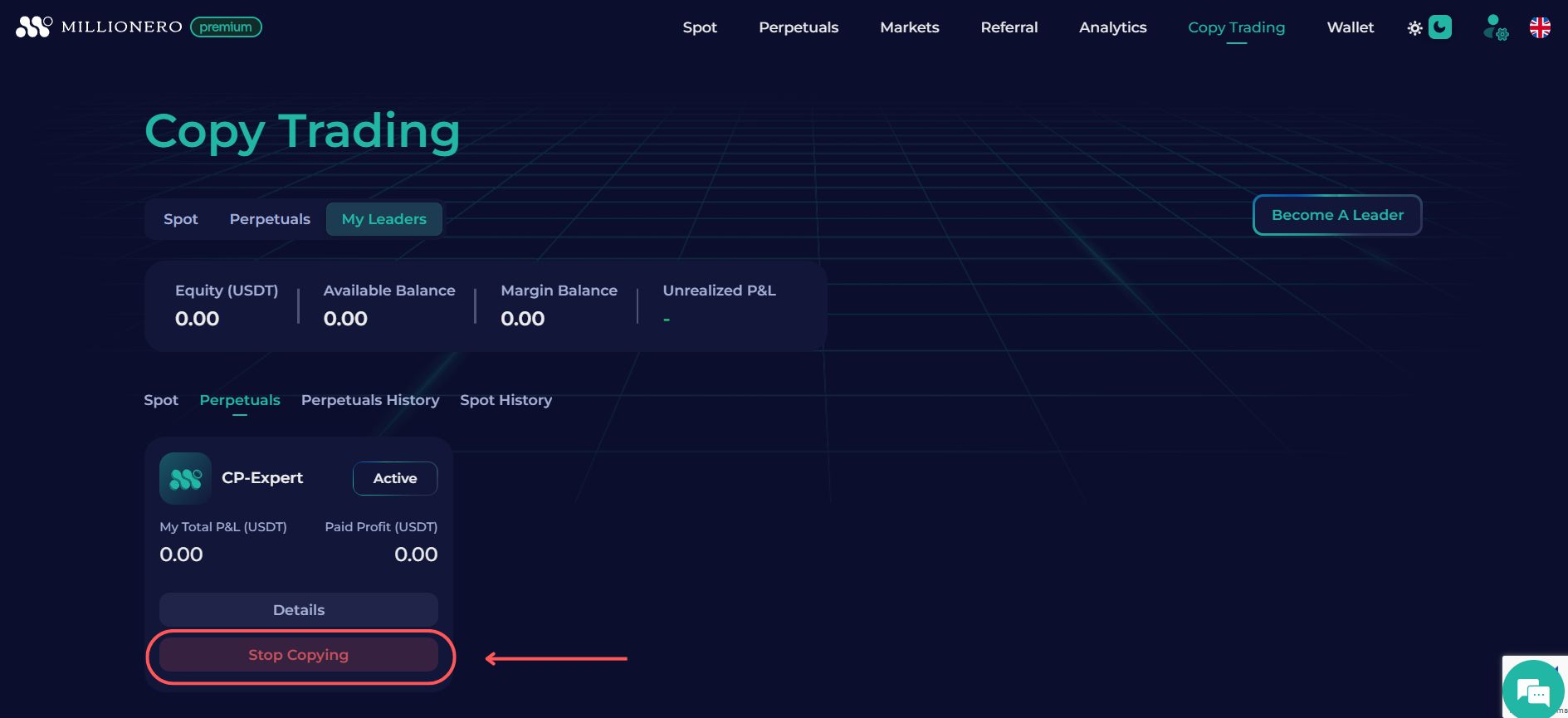Click Active status badge on CP-Expert

[x=394, y=478]
